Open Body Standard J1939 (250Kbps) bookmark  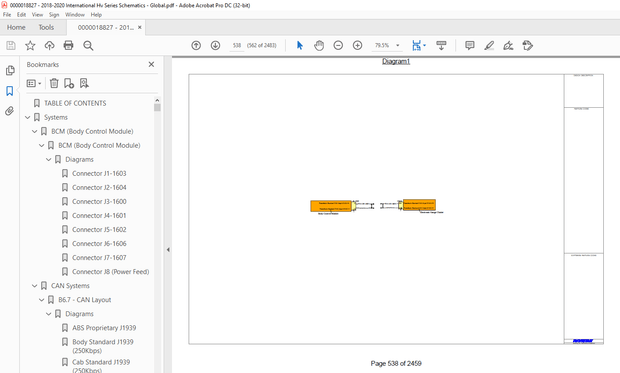click(x=103, y=346)
